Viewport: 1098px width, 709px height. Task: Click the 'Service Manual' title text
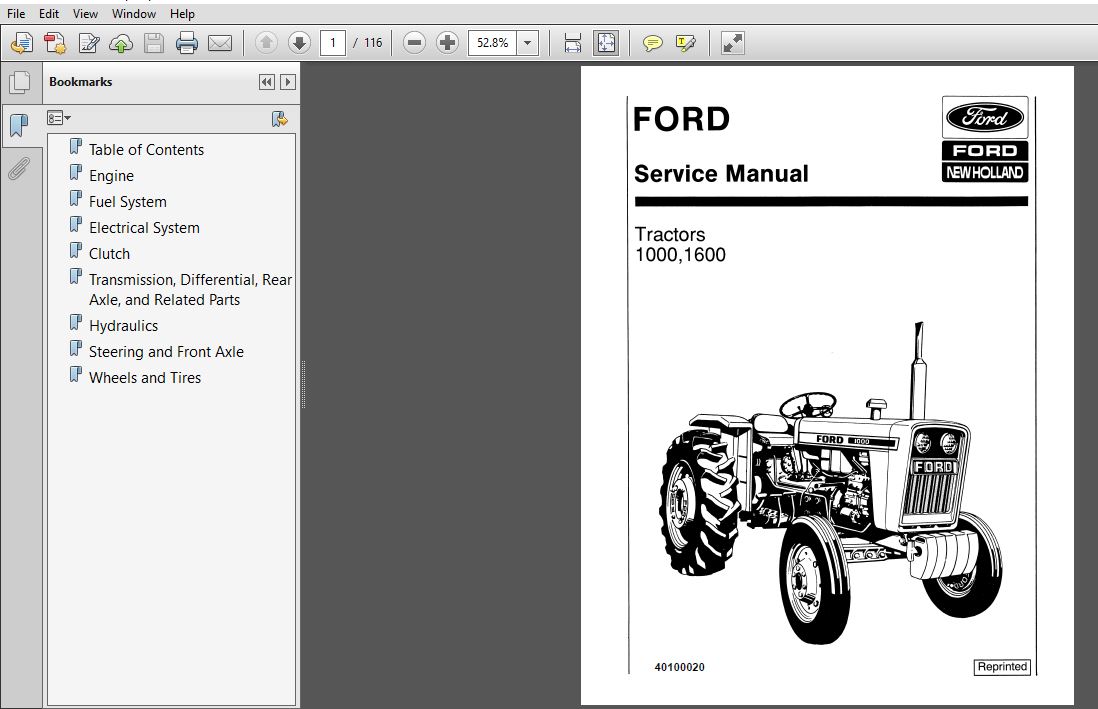pos(721,173)
